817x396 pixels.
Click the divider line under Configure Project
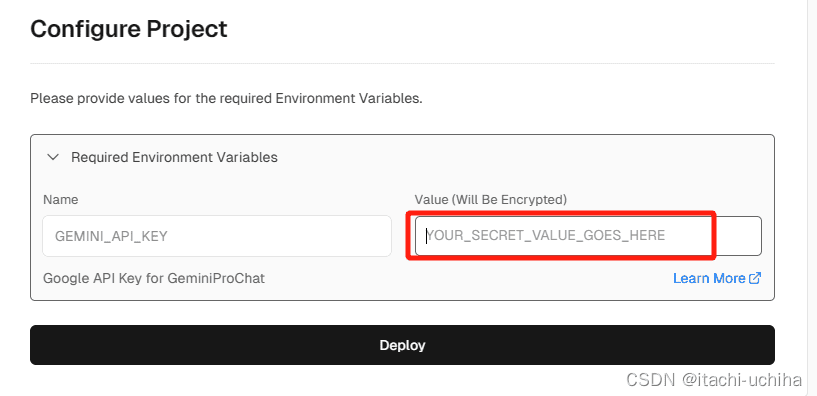pyautogui.click(x=402, y=64)
